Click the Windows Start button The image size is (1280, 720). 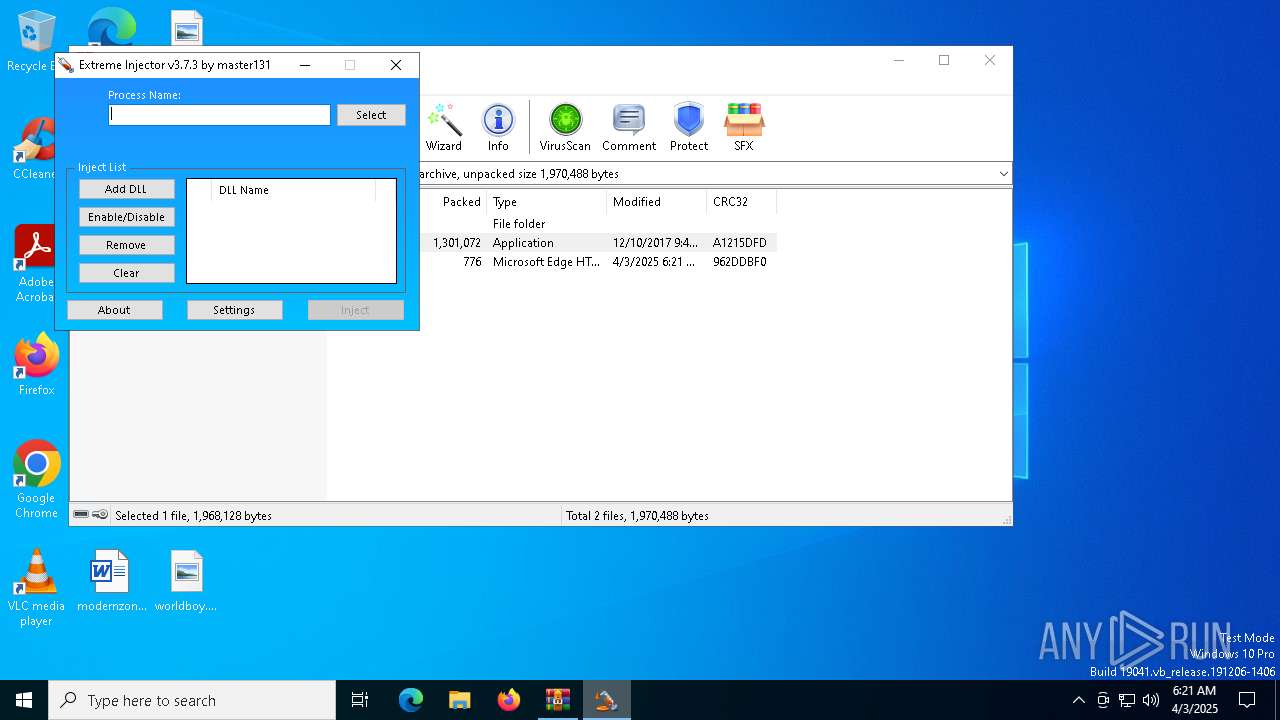click(x=24, y=700)
